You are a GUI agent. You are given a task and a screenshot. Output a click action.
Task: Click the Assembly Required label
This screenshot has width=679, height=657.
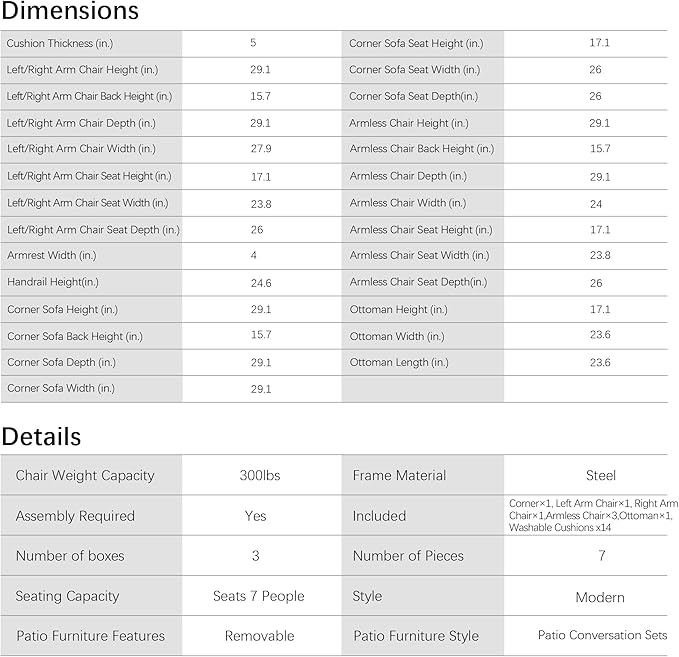pos(75,516)
